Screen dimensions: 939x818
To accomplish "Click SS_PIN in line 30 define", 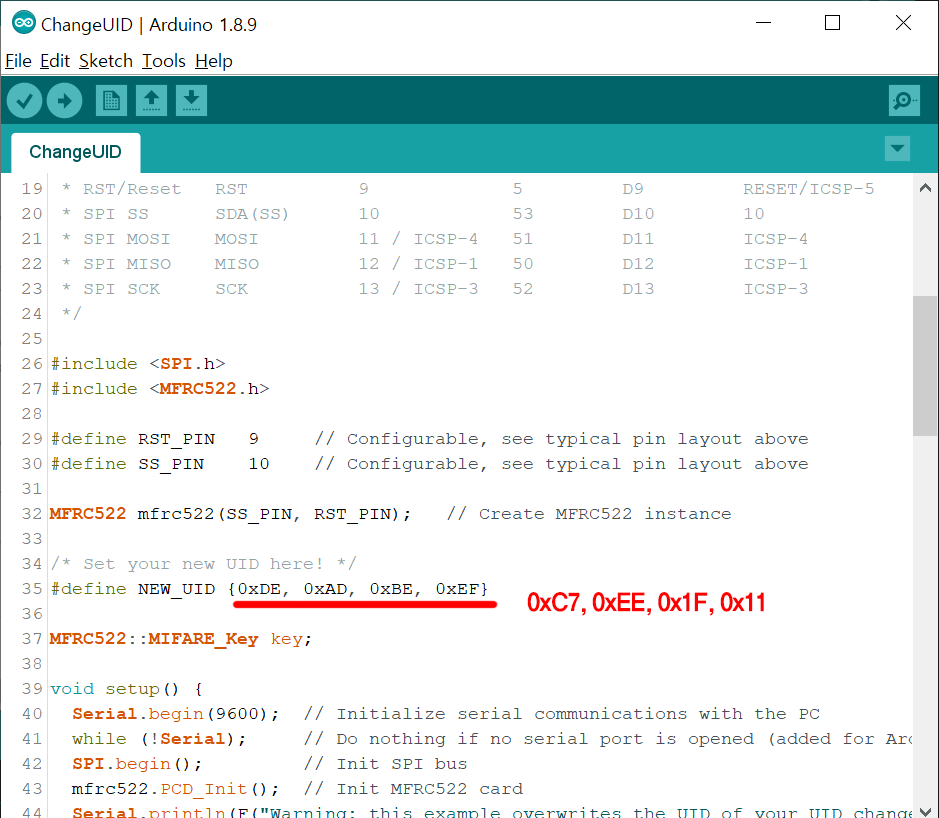I will click(x=171, y=465).
